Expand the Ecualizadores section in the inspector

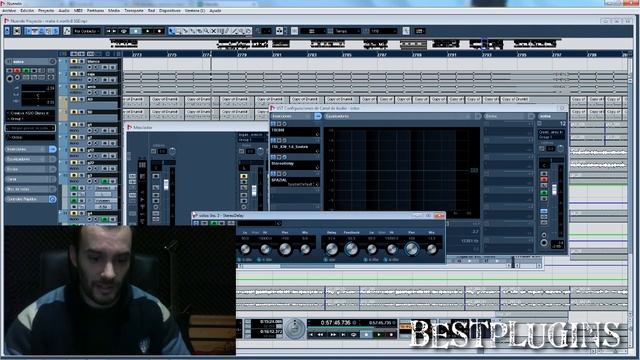click(x=31, y=159)
